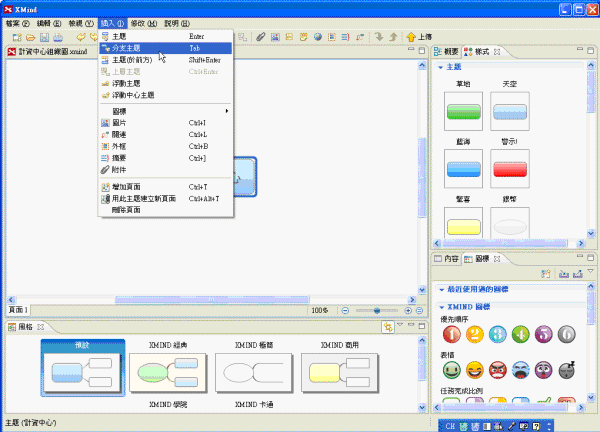The height and width of the screenshot is (432, 600).
Task: Open the 圖標 submenu in Insert menu
Action: tap(165, 111)
